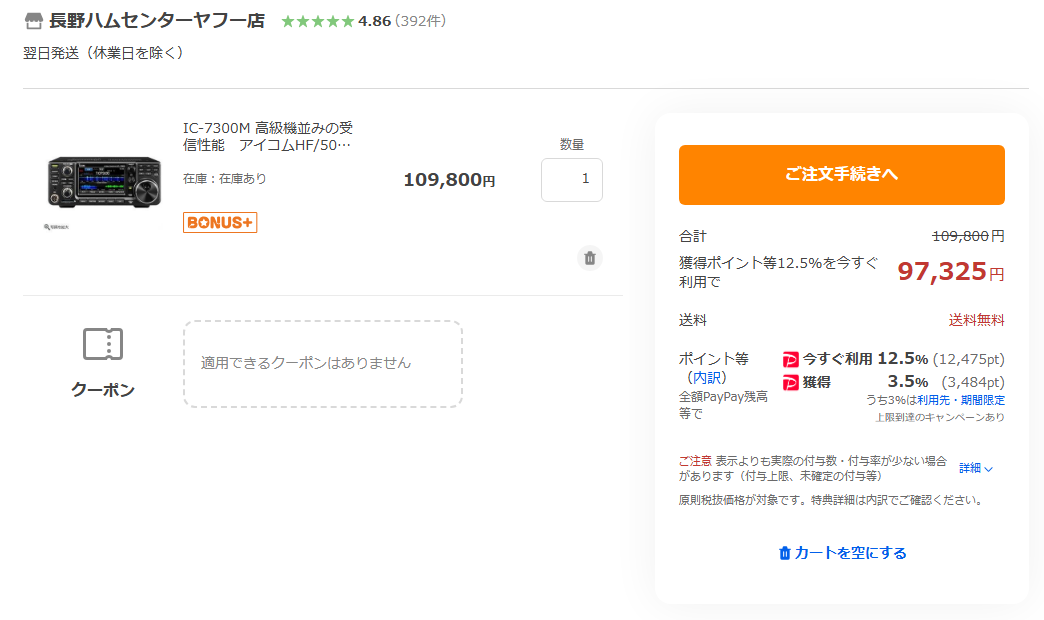The image size is (1044, 620).
Task: Click the 12.5% (12,475pt) points value
Action: click(x=941, y=359)
